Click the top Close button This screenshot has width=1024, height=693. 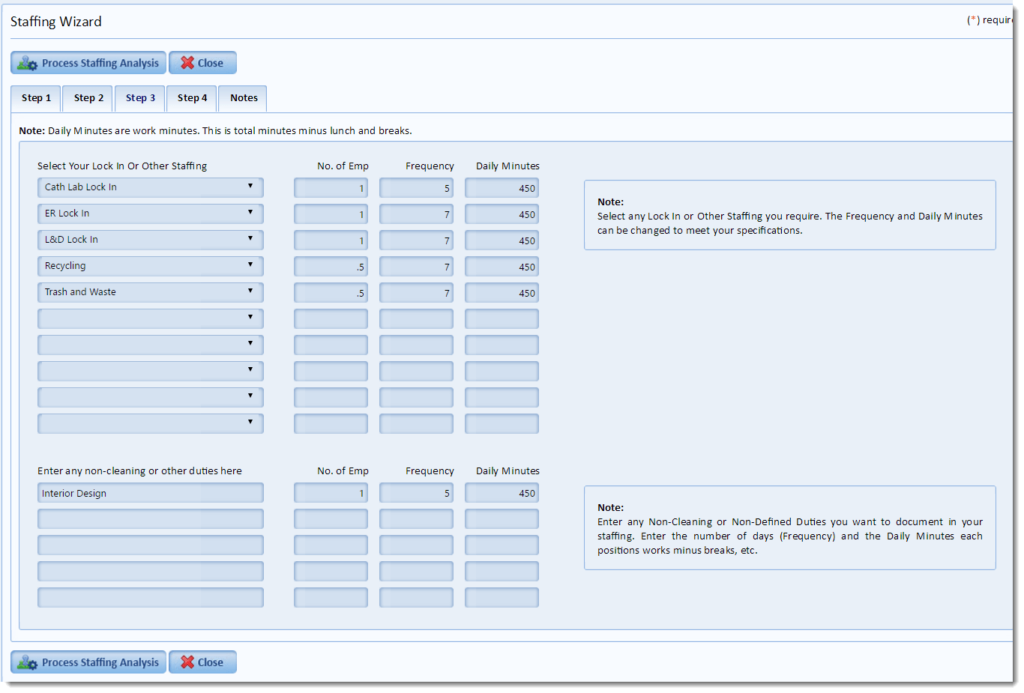[202, 63]
